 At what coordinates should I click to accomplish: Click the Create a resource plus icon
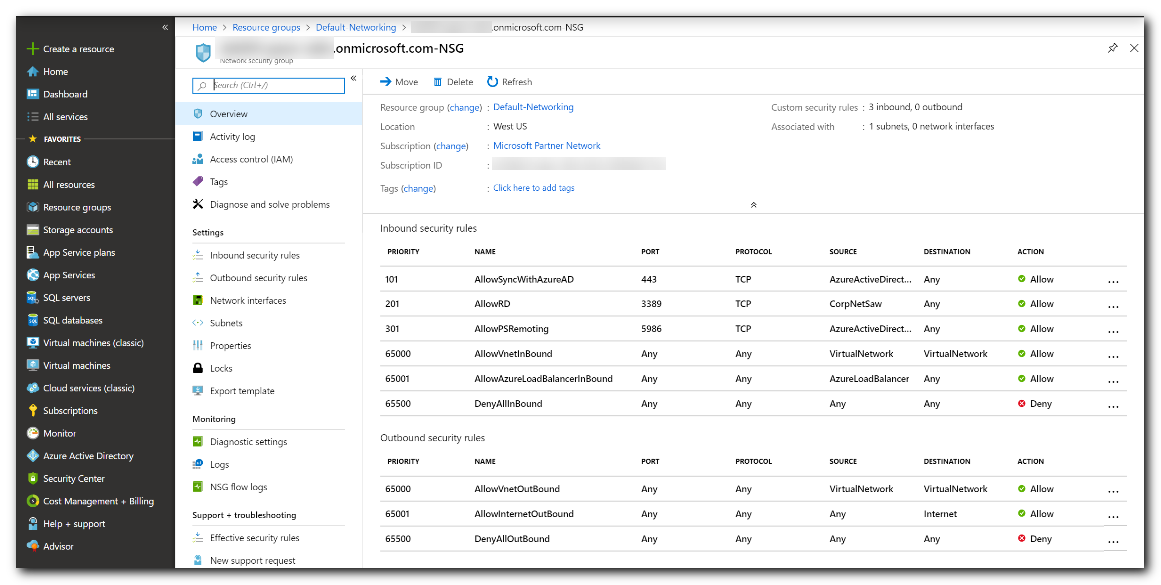[32, 49]
